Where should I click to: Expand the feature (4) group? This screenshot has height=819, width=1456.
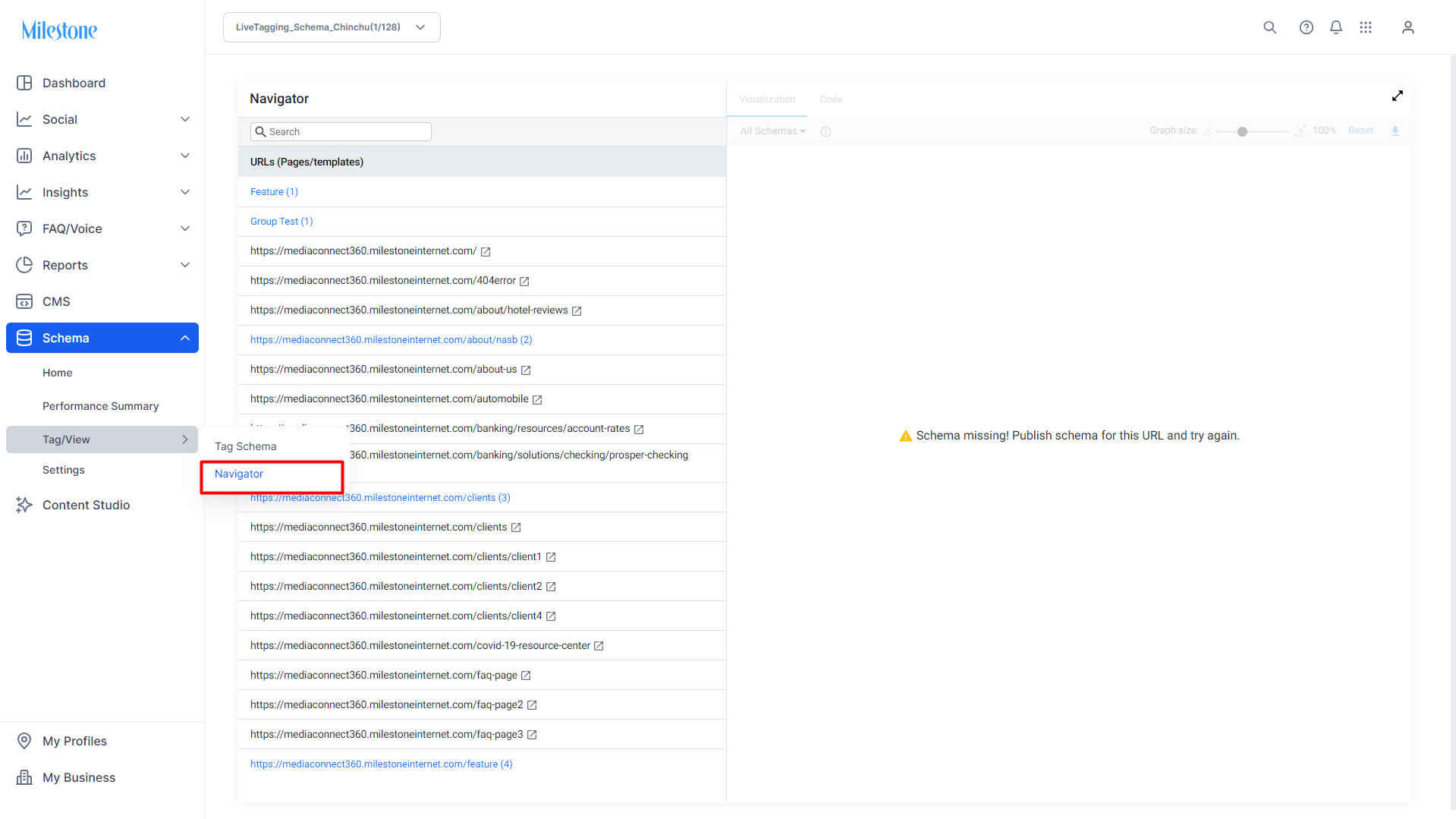382,764
